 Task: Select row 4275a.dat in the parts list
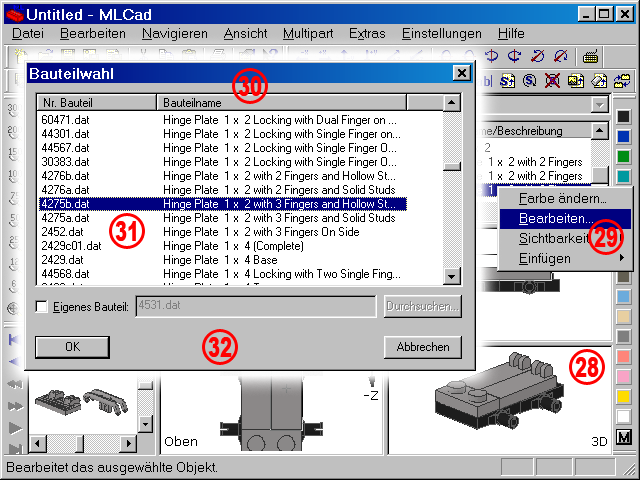[223, 218]
